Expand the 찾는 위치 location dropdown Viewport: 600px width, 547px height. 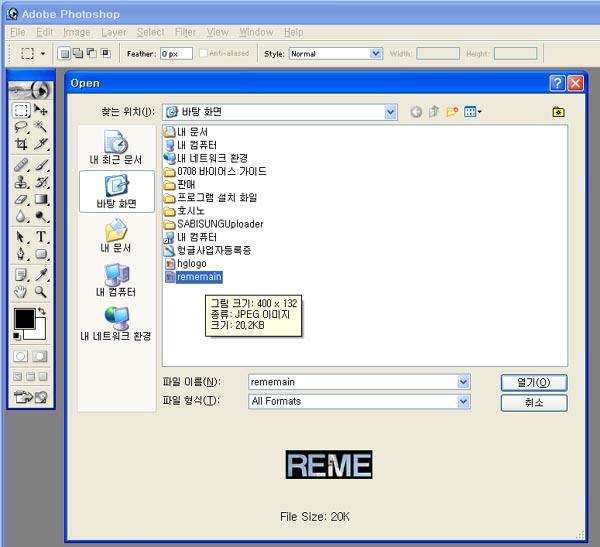[x=390, y=112]
